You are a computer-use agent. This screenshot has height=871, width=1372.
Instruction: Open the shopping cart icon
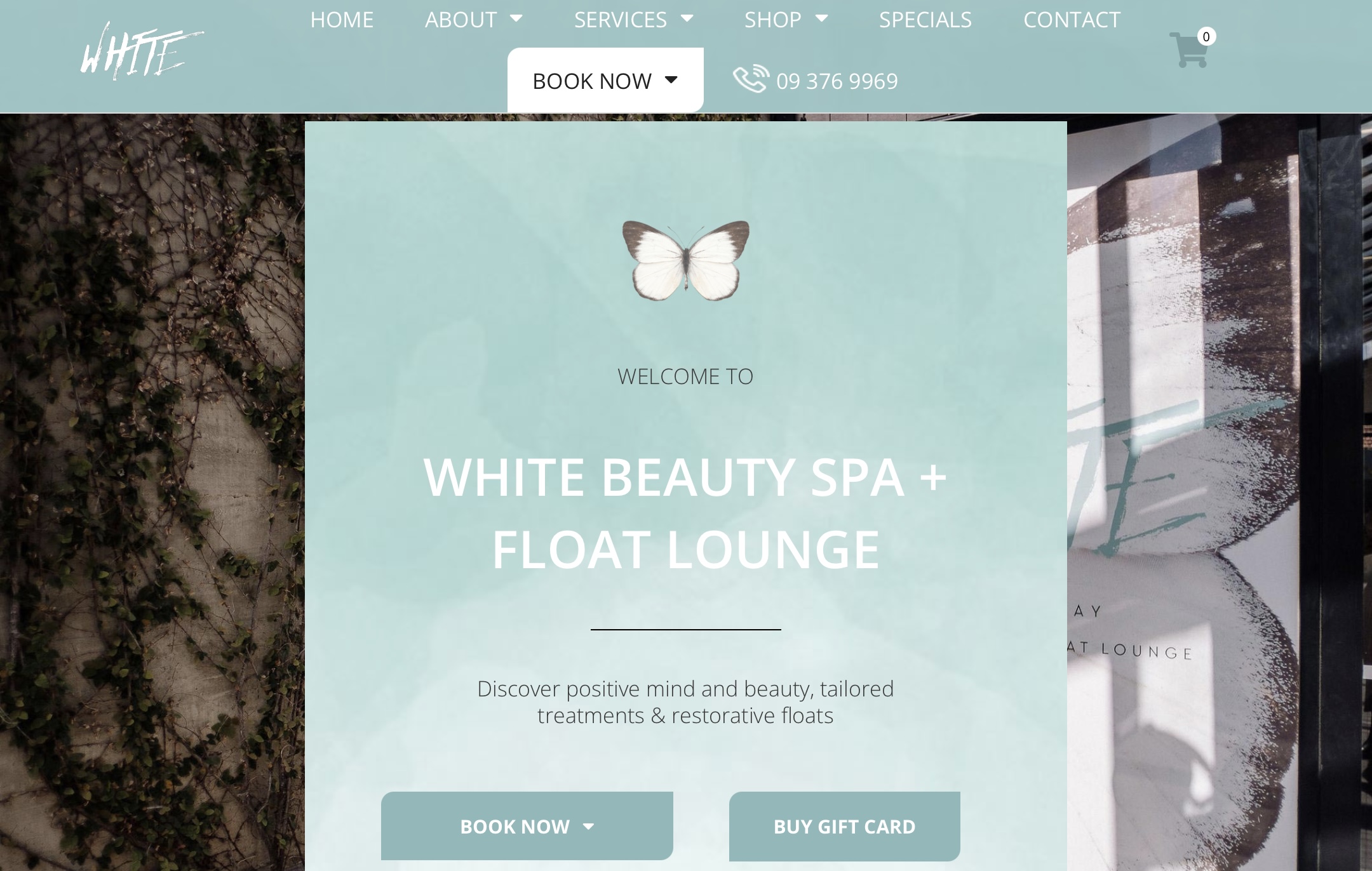tap(1188, 50)
